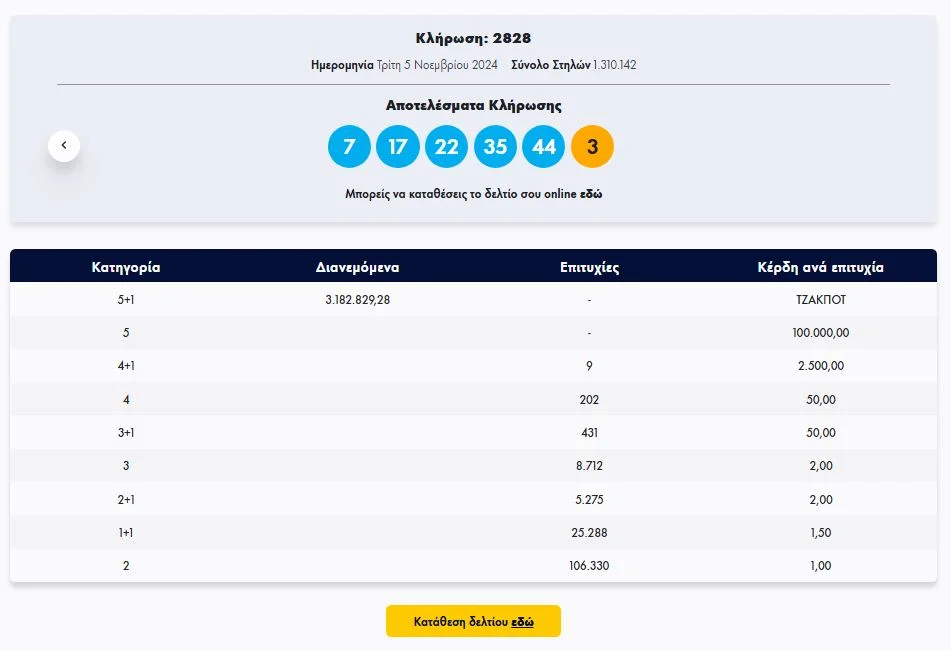Click the ΤΖΑΚΠΟΤ winnings cell

point(820,300)
